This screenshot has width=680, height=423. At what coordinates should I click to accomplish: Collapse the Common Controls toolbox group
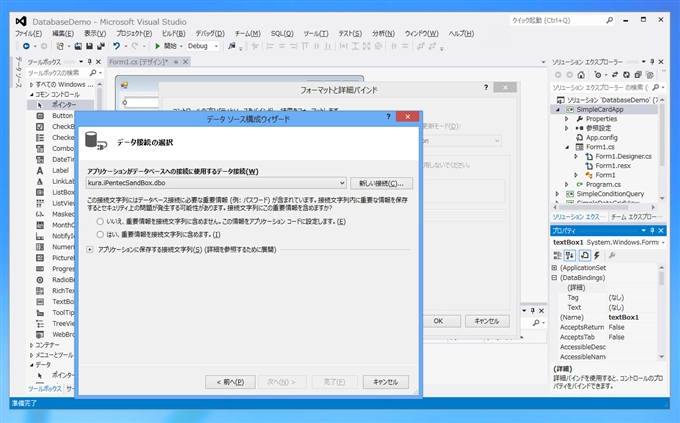pyautogui.click(x=32, y=94)
